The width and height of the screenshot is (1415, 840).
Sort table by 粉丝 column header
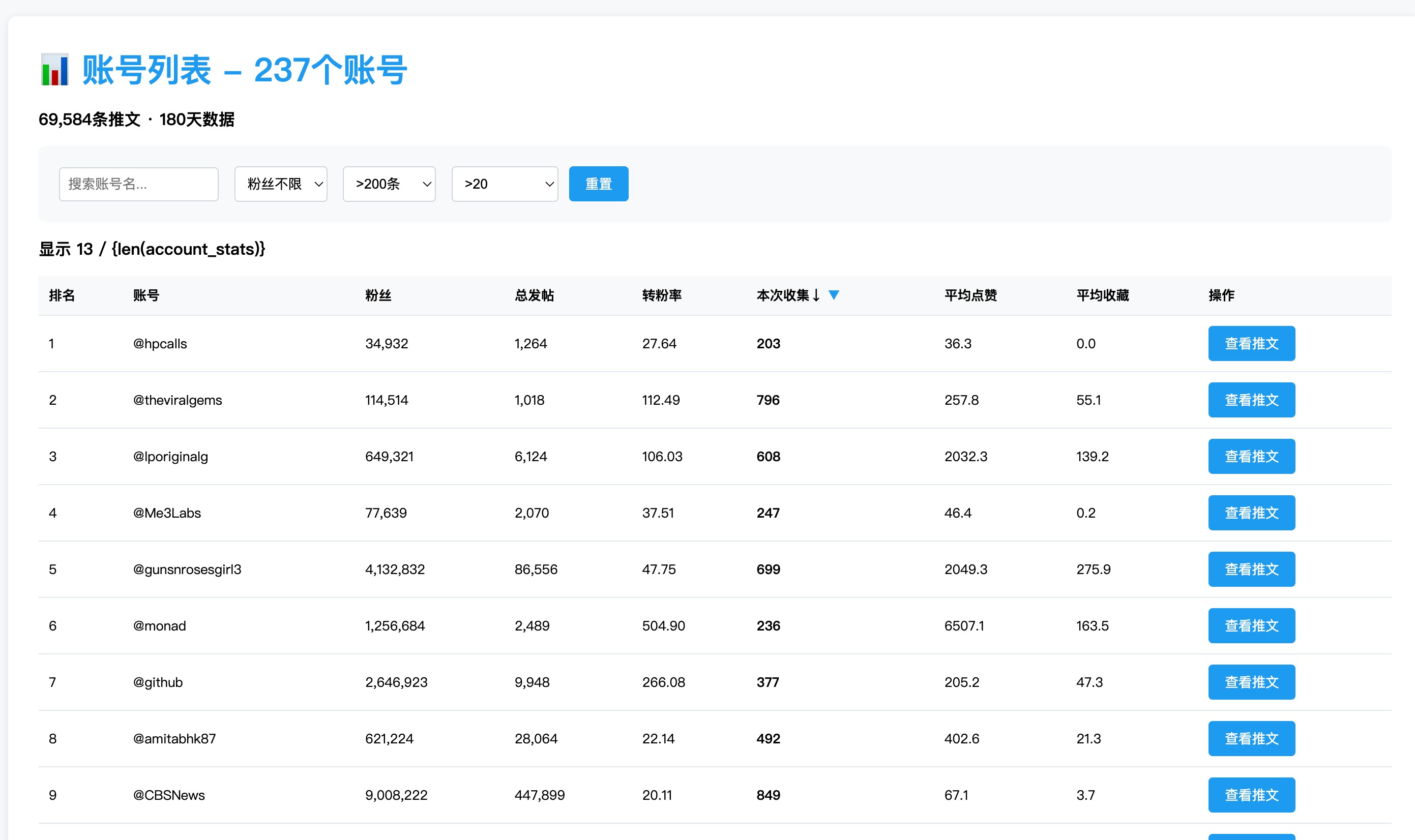378,295
